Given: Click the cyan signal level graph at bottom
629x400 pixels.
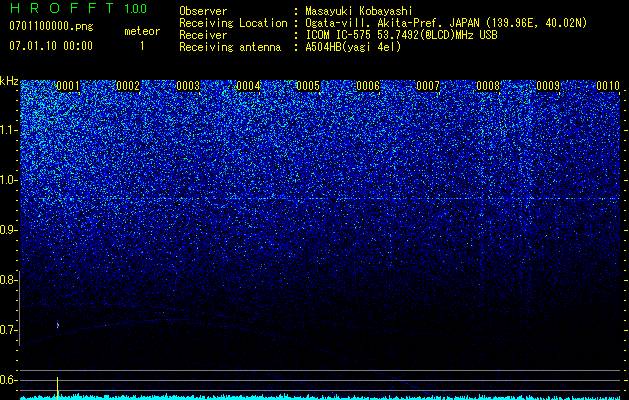Looking at the screenshot, I should coord(321,397).
